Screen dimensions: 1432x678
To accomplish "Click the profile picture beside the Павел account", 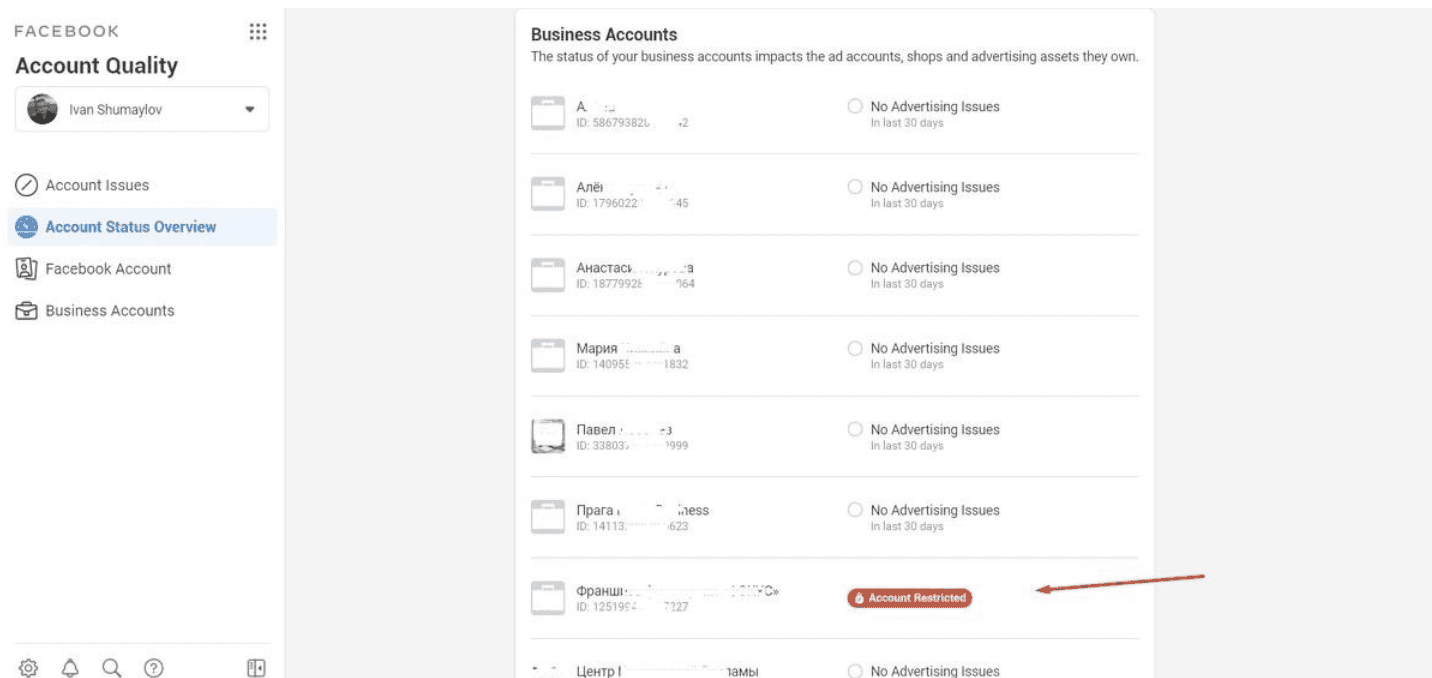I will 548,437.
